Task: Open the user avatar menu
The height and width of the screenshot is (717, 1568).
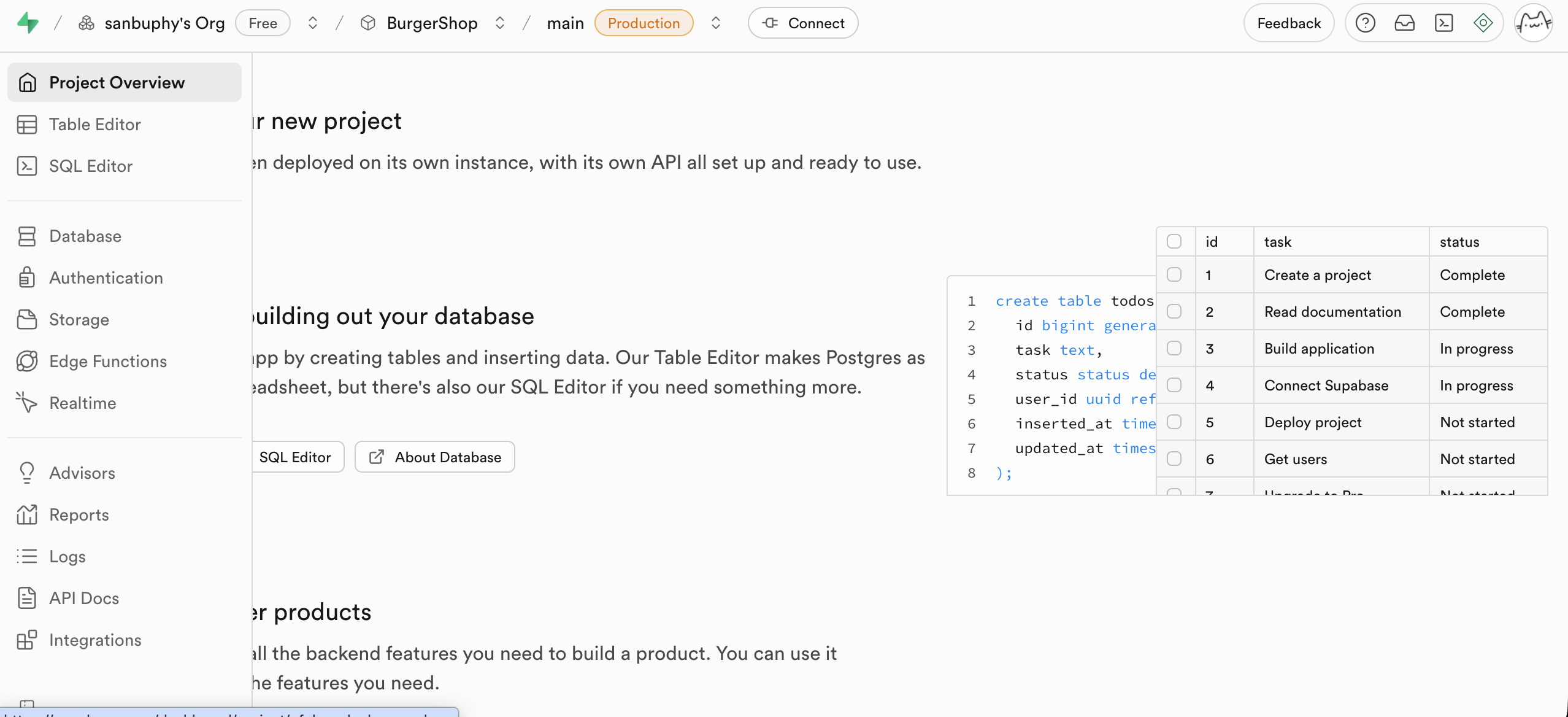Action: pyautogui.click(x=1533, y=23)
